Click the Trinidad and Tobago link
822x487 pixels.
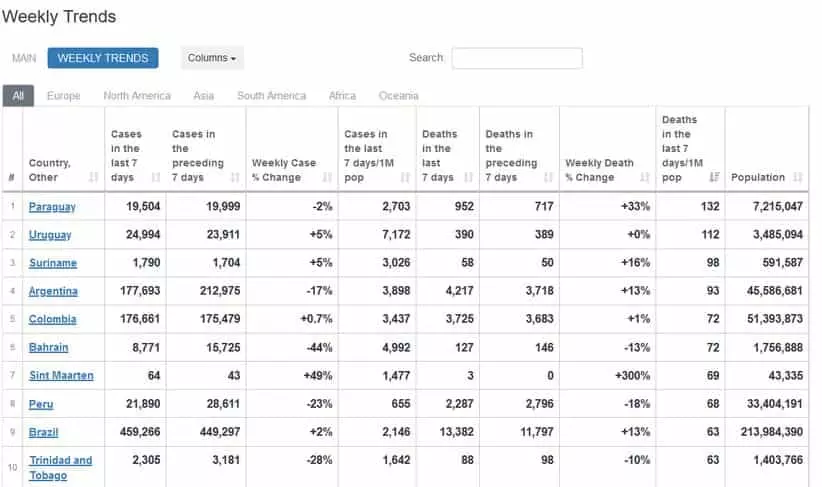click(60, 467)
